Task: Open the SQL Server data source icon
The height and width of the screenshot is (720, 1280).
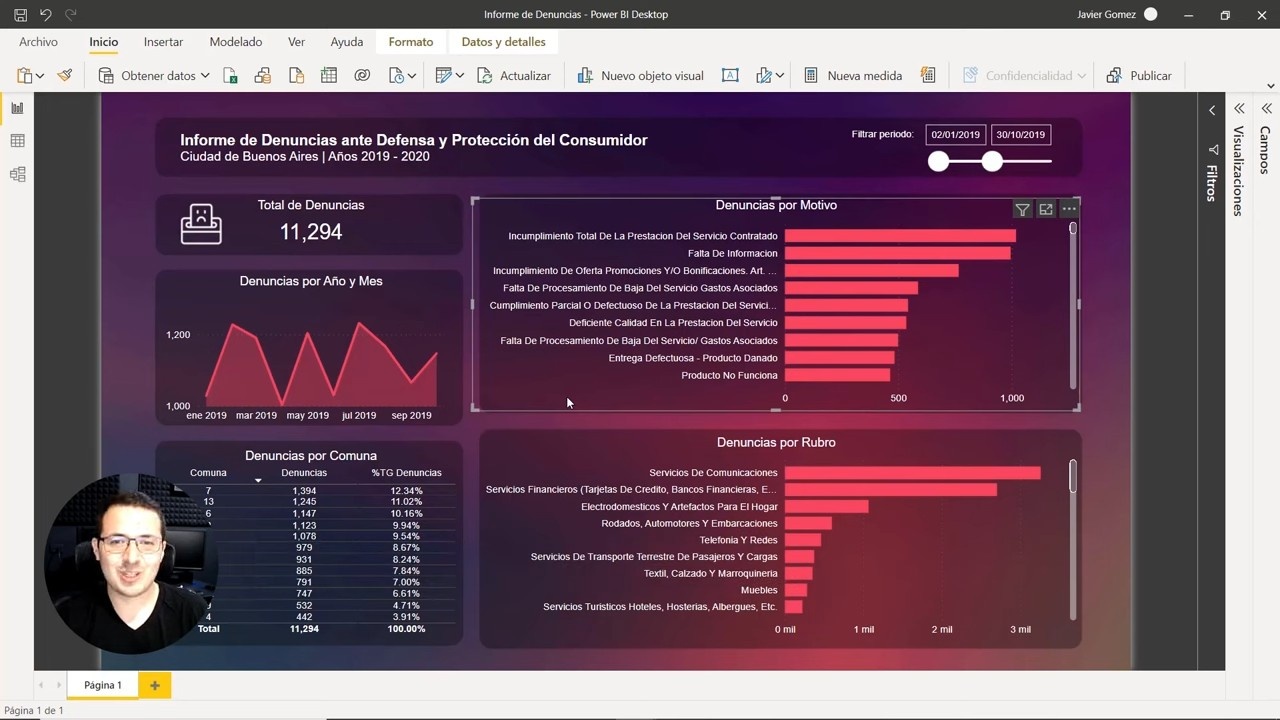Action: pyautogui.click(x=296, y=75)
